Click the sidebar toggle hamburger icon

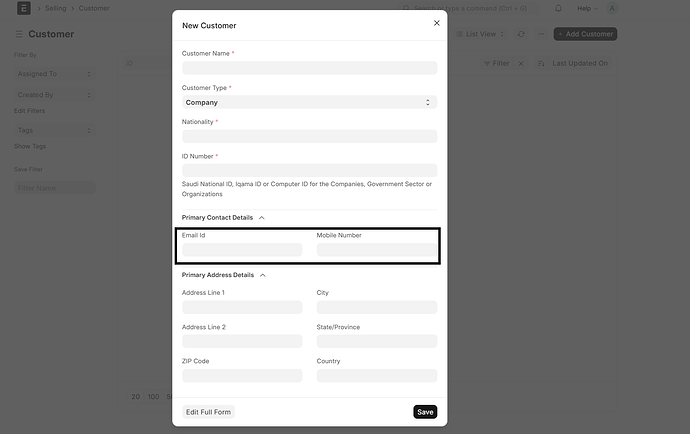(18, 34)
